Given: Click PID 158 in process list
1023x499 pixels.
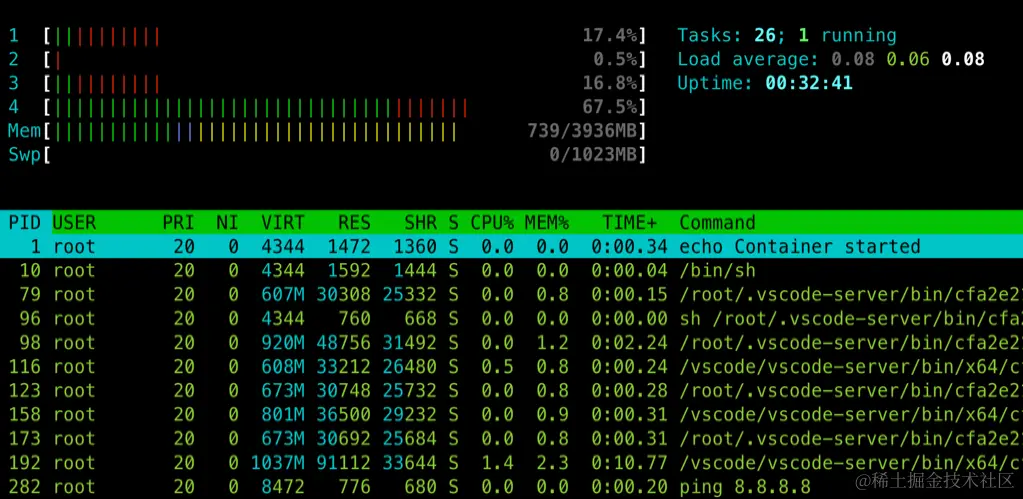Looking at the screenshot, I should click(x=25, y=414).
